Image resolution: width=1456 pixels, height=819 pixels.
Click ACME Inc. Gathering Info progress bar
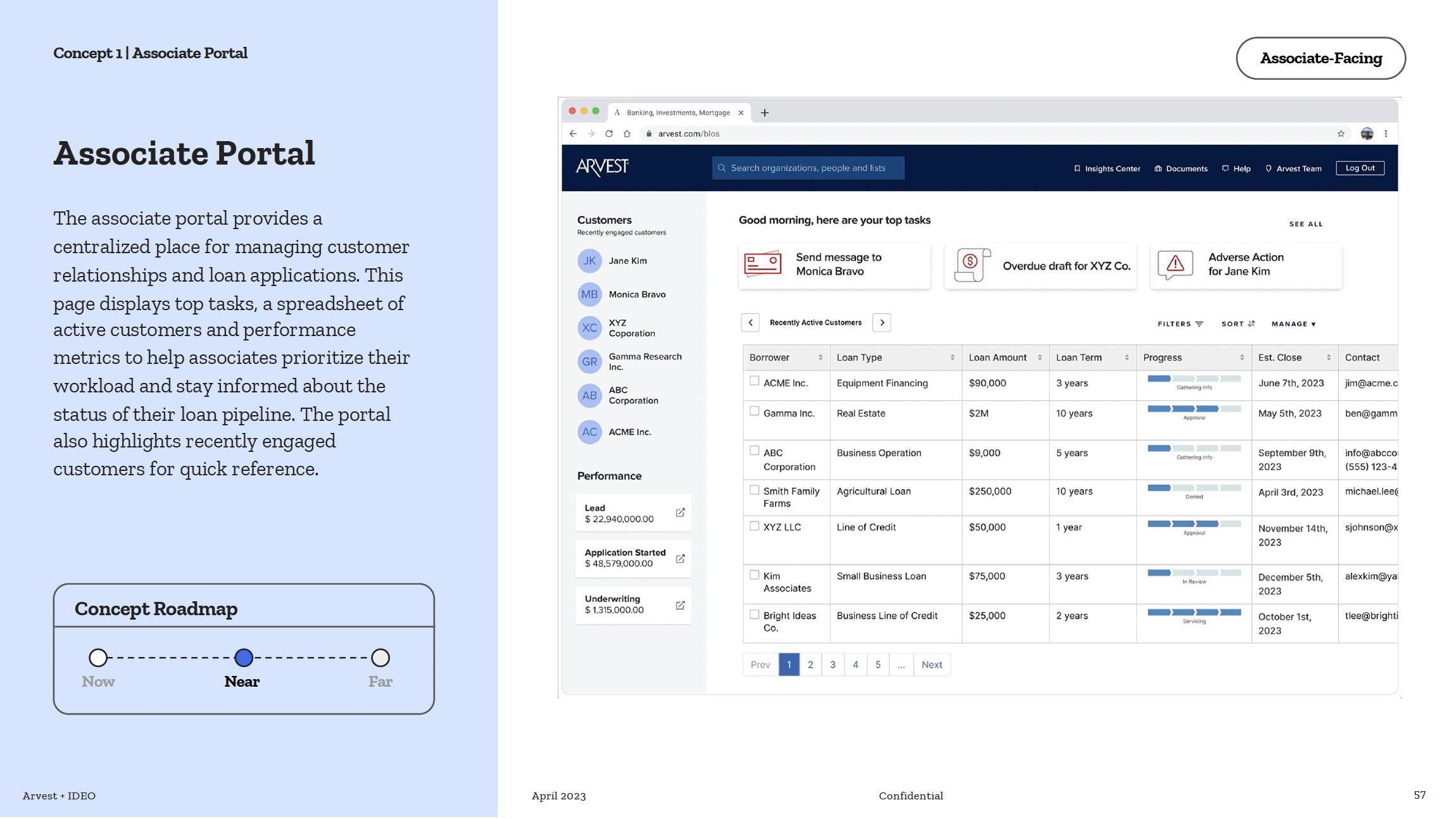click(x=1194, y=379)
